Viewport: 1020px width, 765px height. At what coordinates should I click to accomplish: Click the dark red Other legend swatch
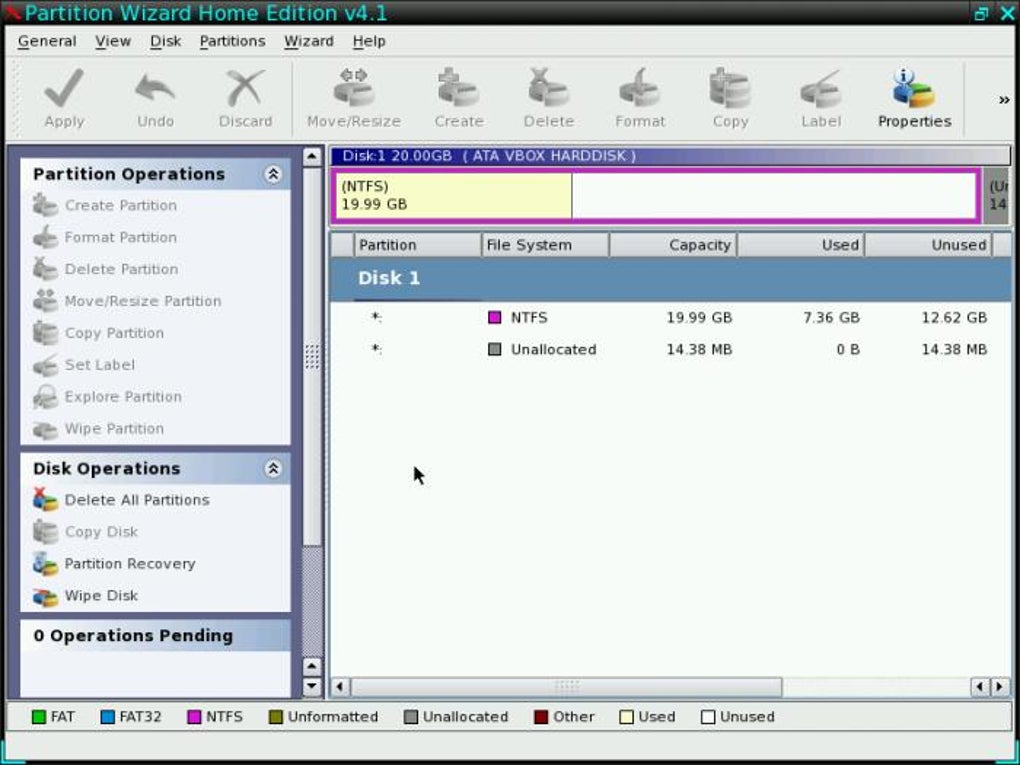(x=541, y=717)
